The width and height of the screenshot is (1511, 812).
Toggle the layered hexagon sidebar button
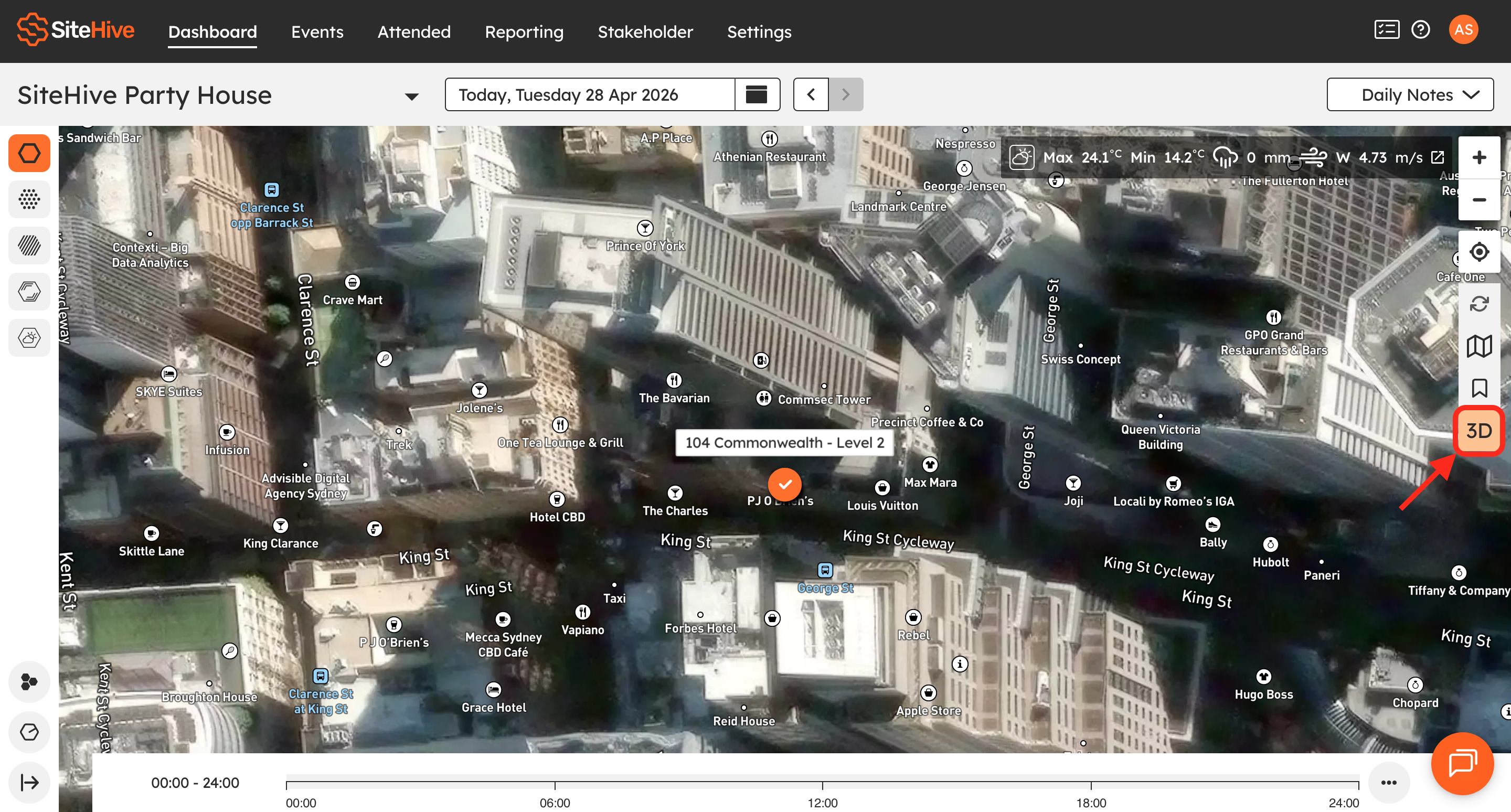click(29, 291)
